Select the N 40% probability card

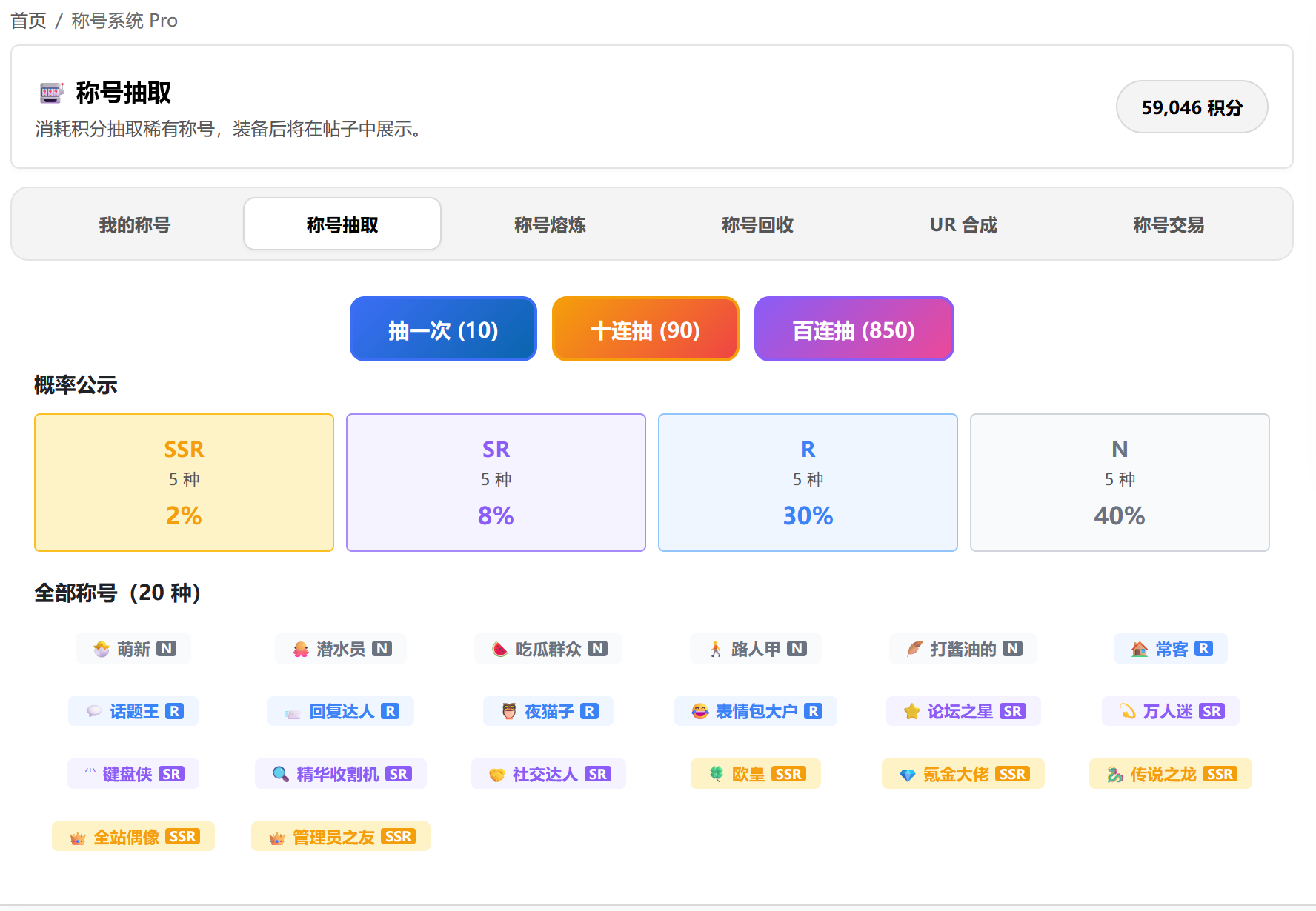(x=1120, y=482)
